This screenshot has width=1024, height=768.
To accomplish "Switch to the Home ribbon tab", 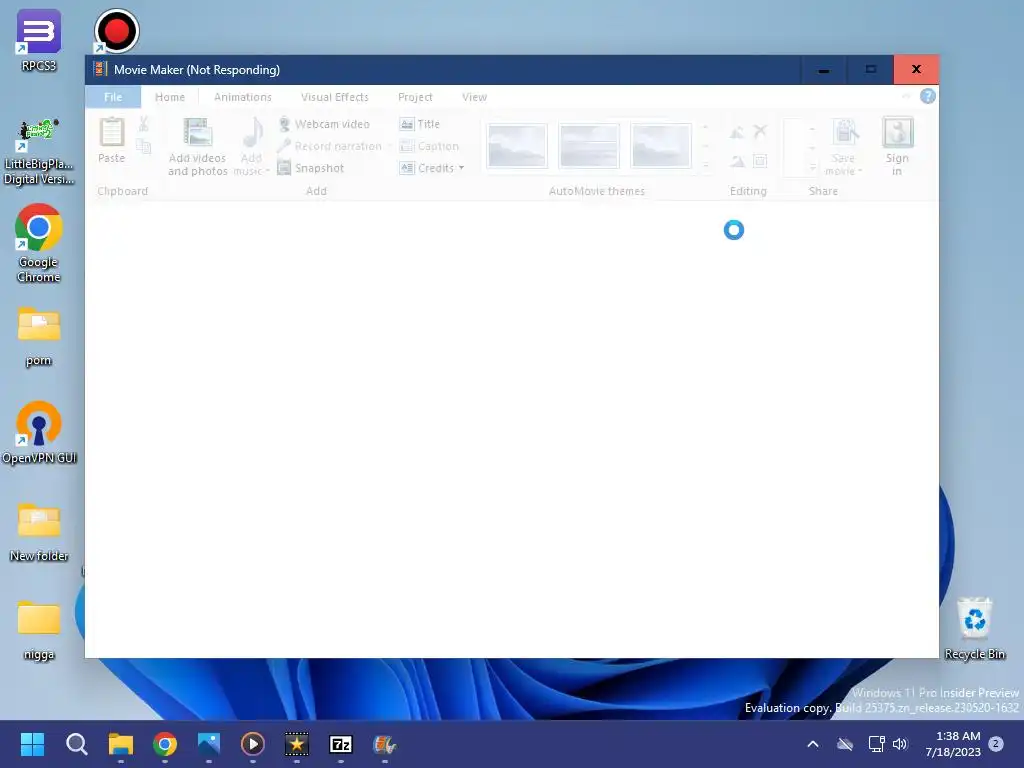I will click(170, 97).
